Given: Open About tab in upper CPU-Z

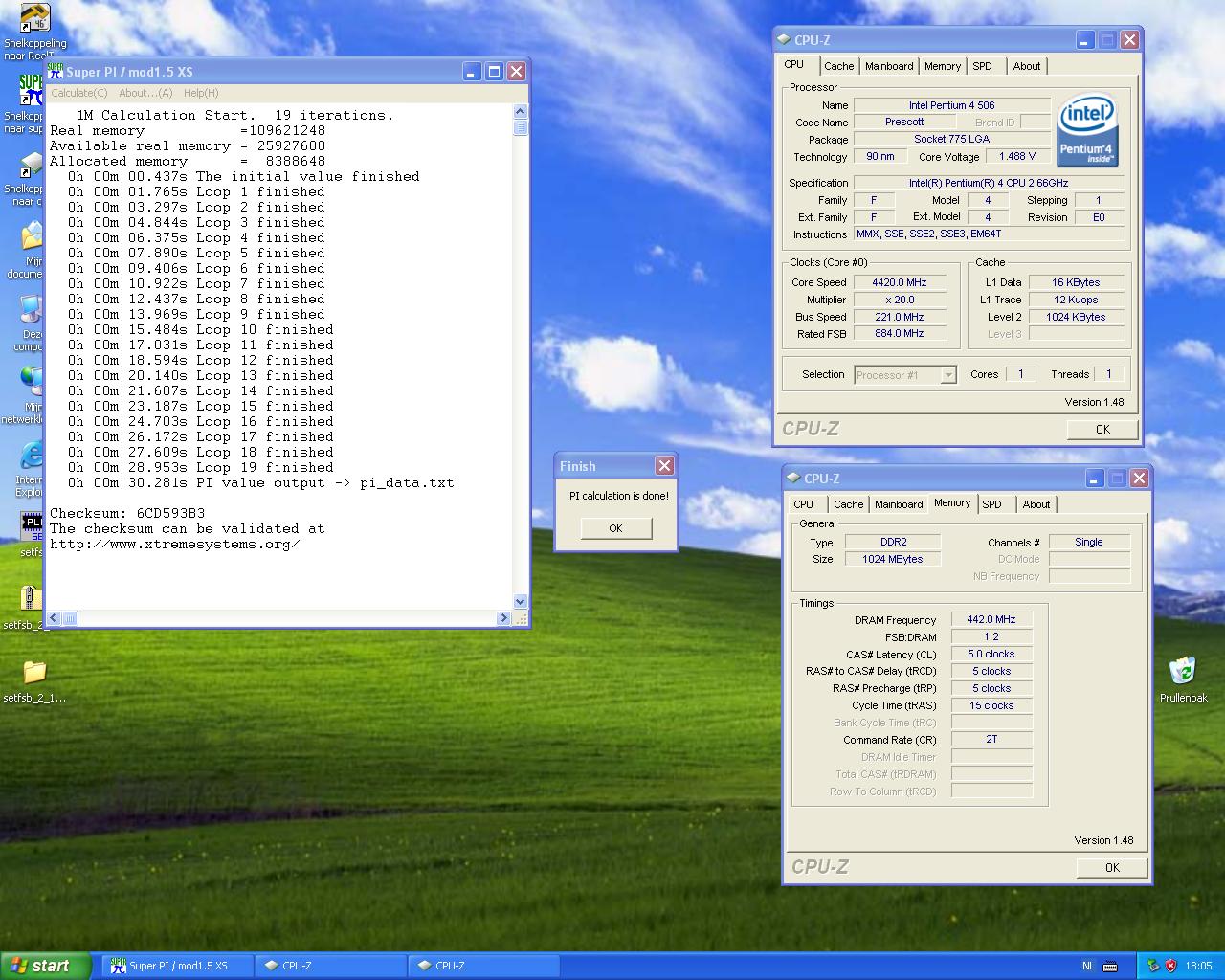Looking at the screenshot, I should click(1027, 66).
